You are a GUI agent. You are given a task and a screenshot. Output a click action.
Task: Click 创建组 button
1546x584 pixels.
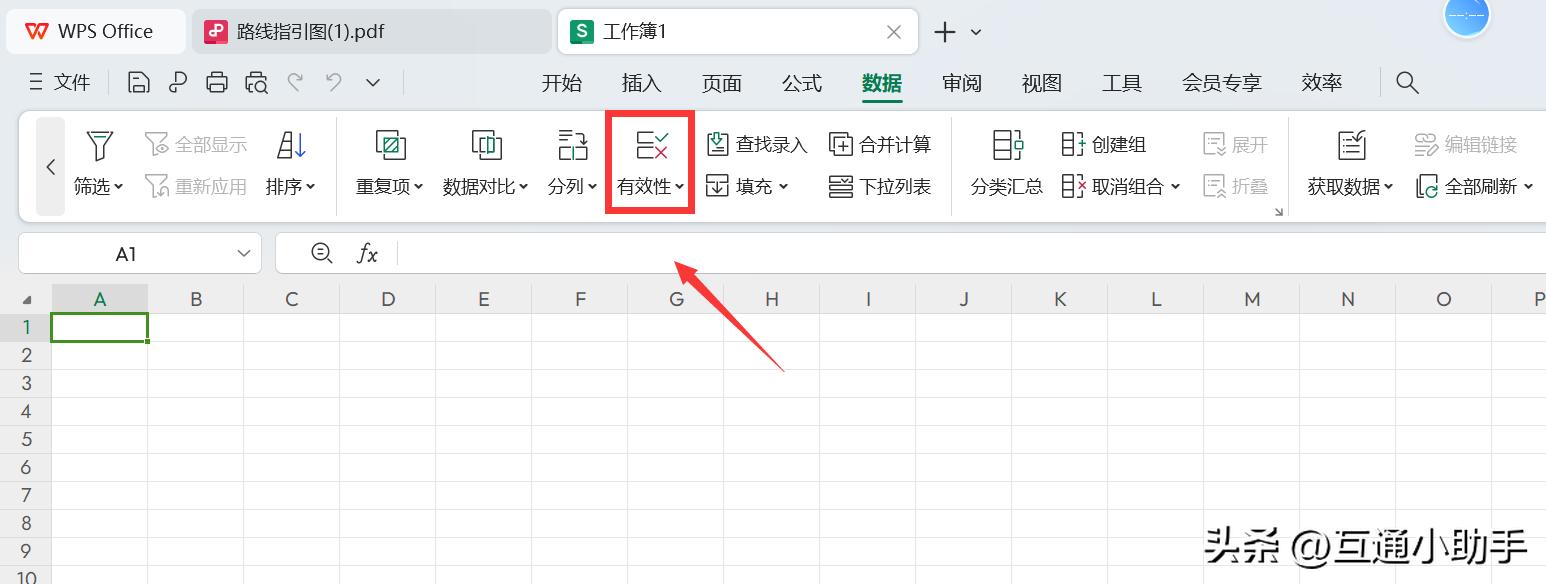tap(1103, 145)
